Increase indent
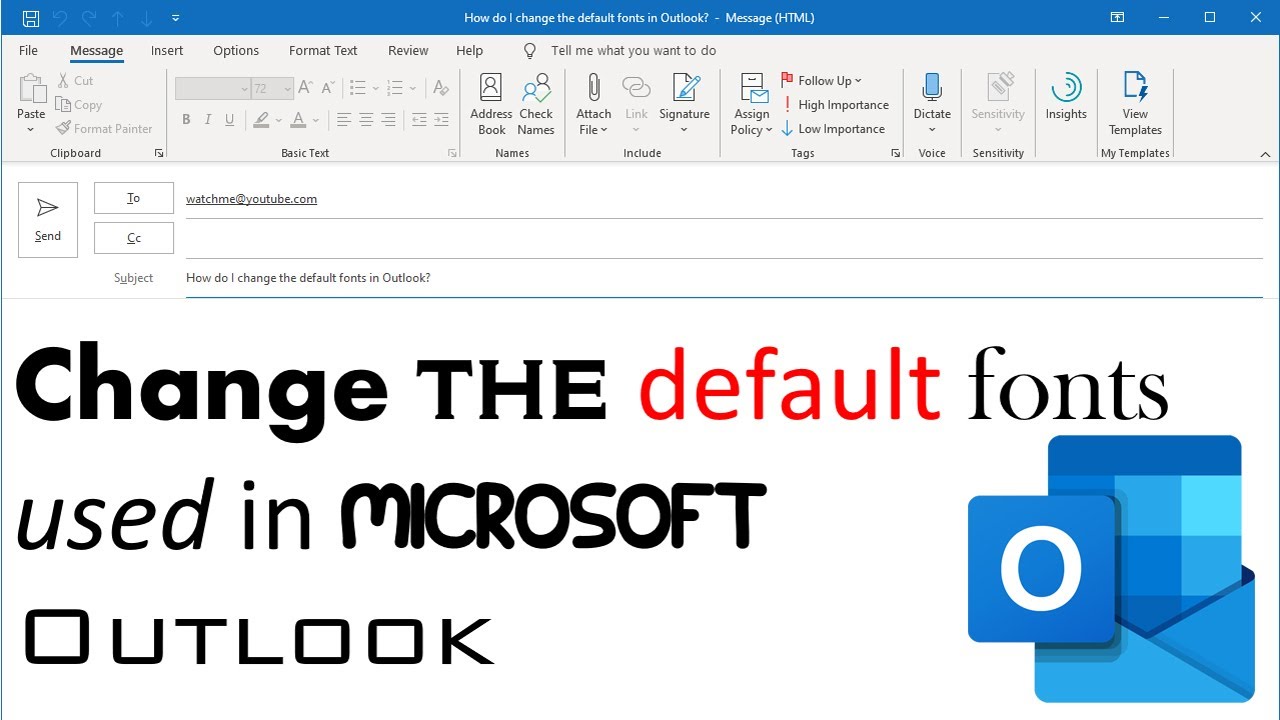Screen dimensions: 1280x720 tap(442, 120)
